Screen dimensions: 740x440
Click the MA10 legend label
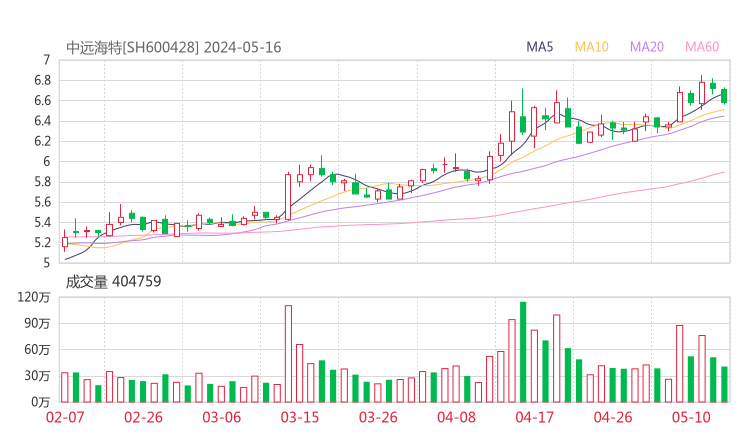pyautogui.click(x=591, y=47)
